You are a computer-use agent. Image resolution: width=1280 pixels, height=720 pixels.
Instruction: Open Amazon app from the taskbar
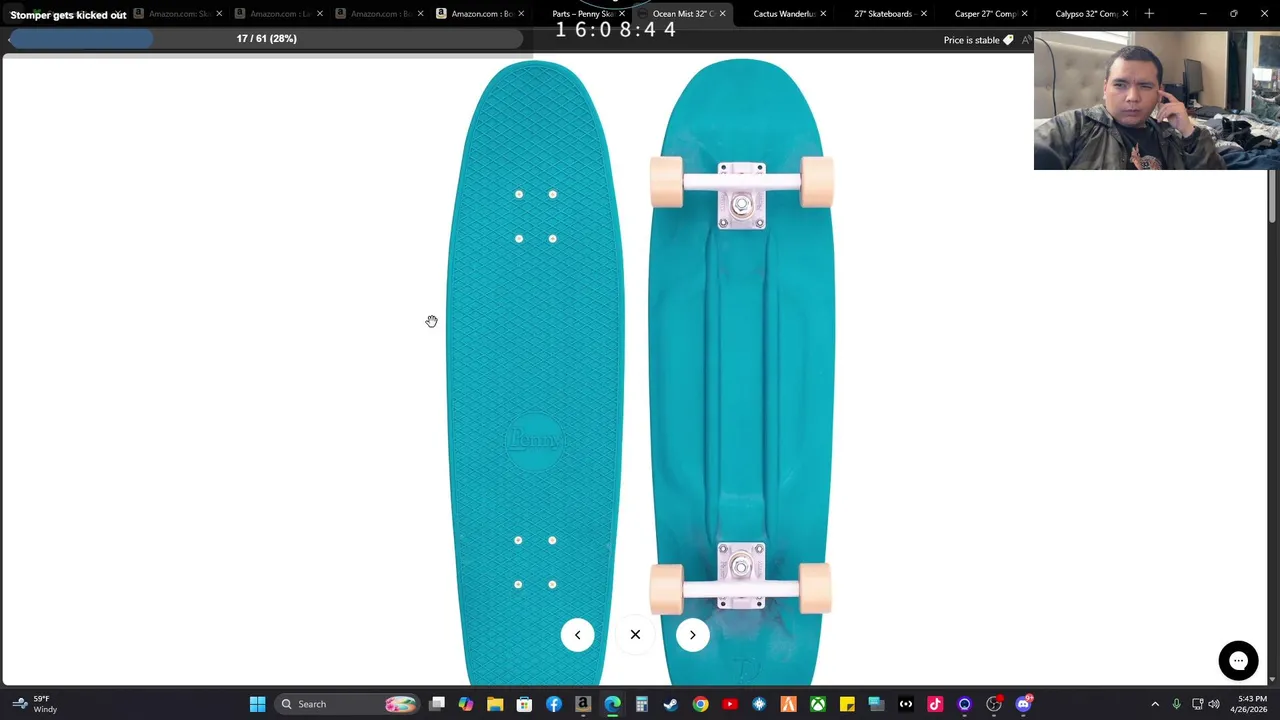pyautogui.click(x=583, y=704)
